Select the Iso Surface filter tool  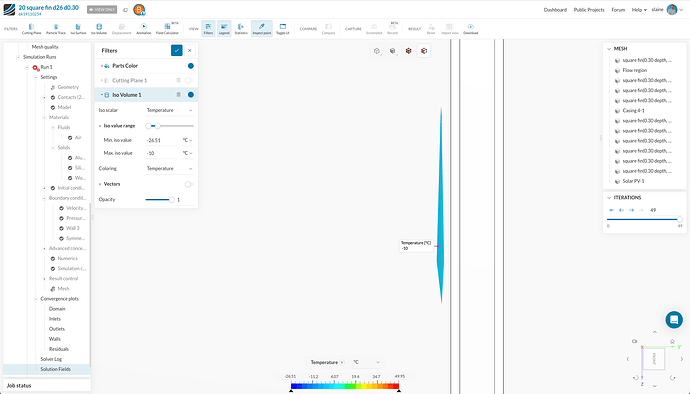click(78, 29)
